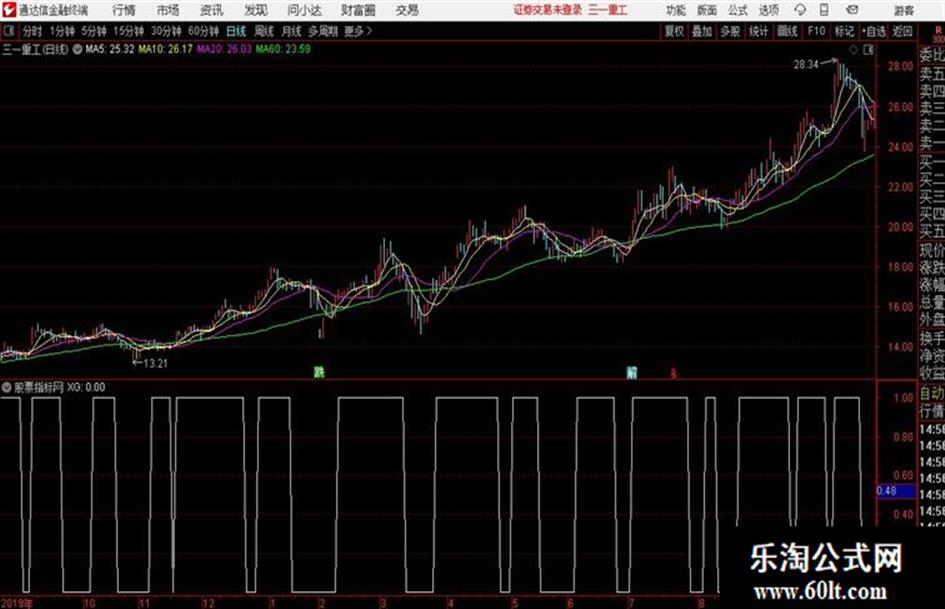The height and width of the screenshot is (609, 945).
Task: Click the cyan marker icon near month 7
Action: (x=631, y=372)
